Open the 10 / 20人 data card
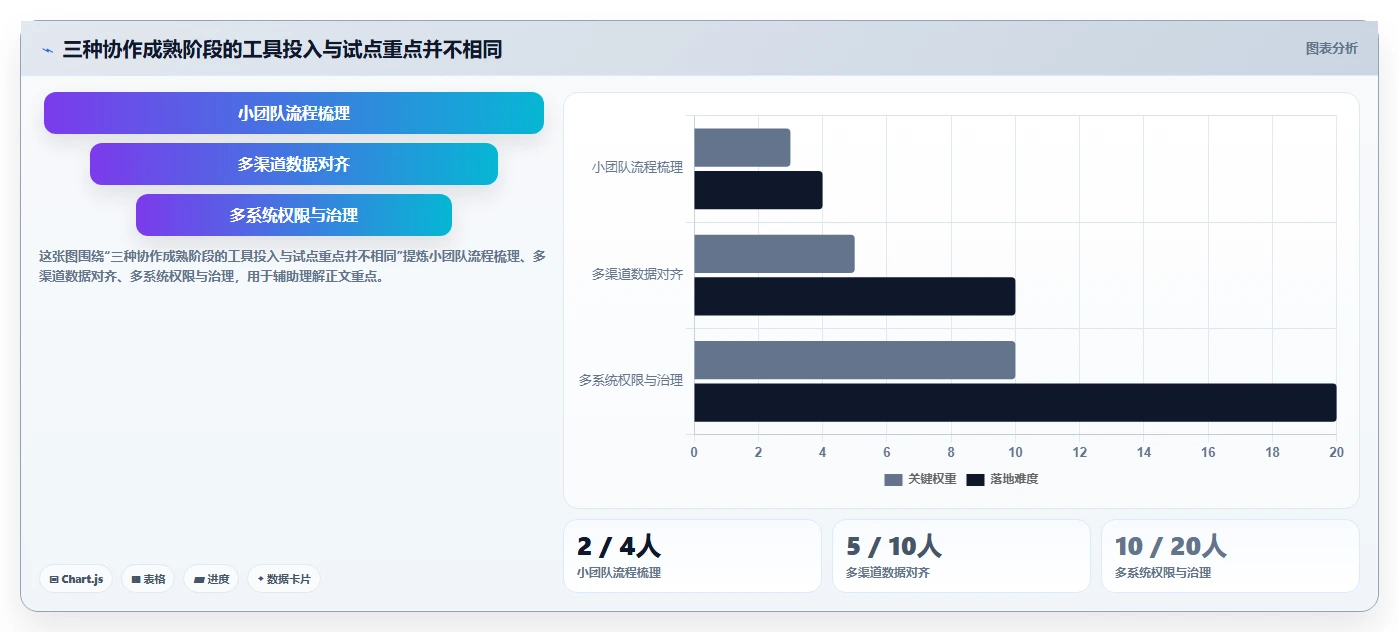This screenshot has height=632, width=1399. coord(1230,556)
